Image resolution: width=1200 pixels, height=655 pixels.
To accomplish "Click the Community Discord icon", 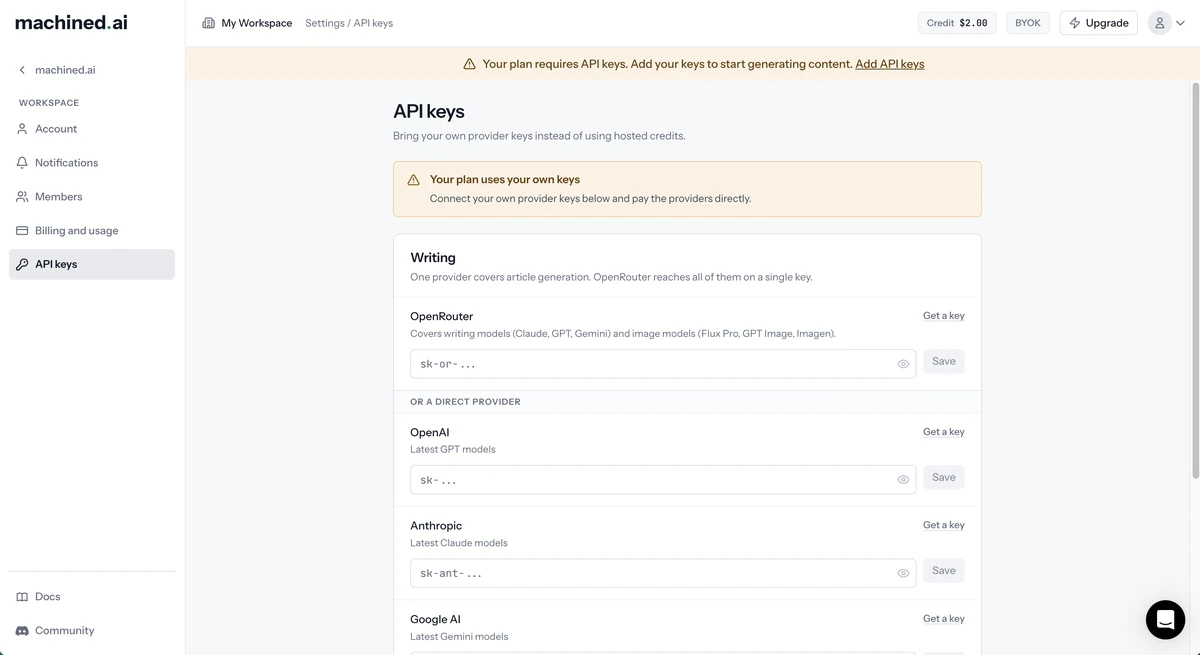I will [22, 631].
